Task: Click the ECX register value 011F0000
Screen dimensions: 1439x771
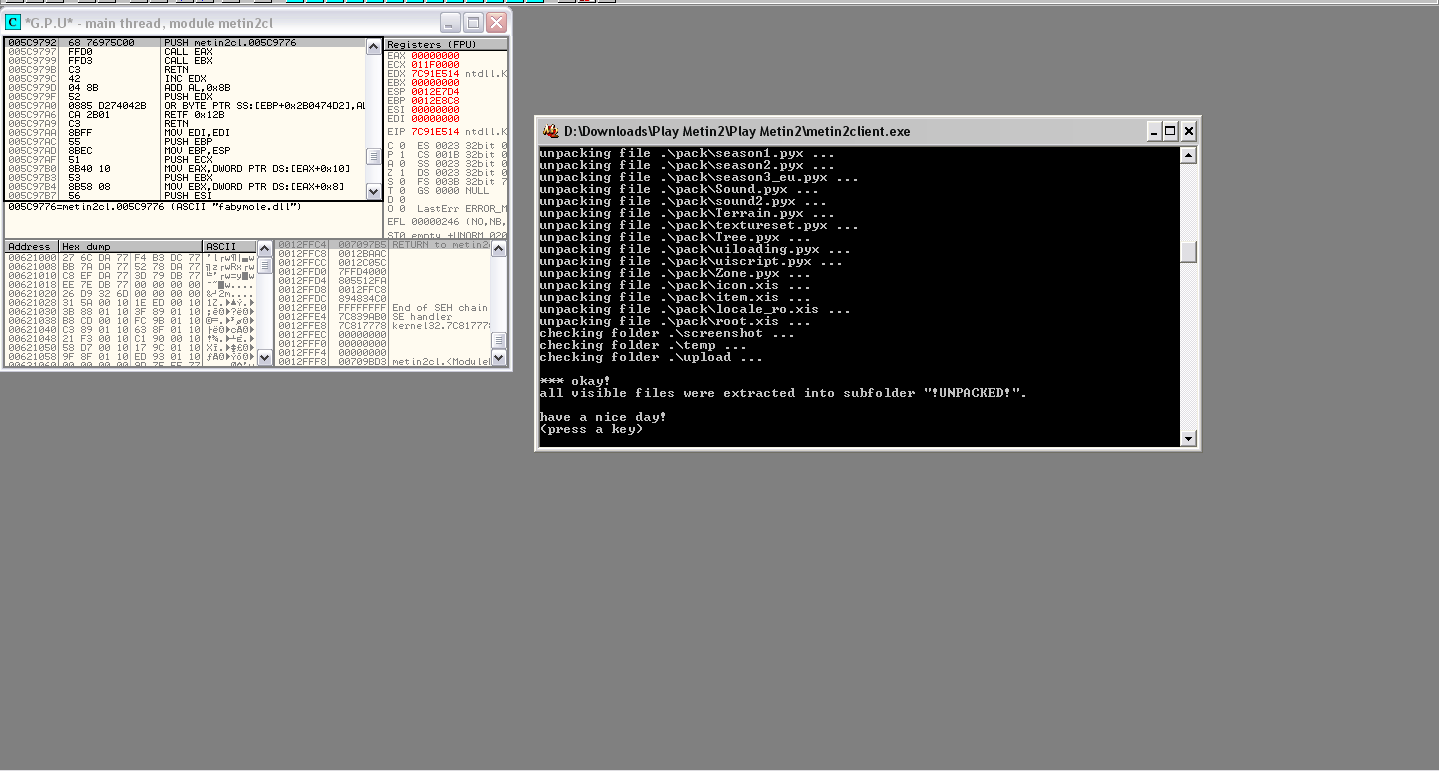Action: click(x=435, y=64)
